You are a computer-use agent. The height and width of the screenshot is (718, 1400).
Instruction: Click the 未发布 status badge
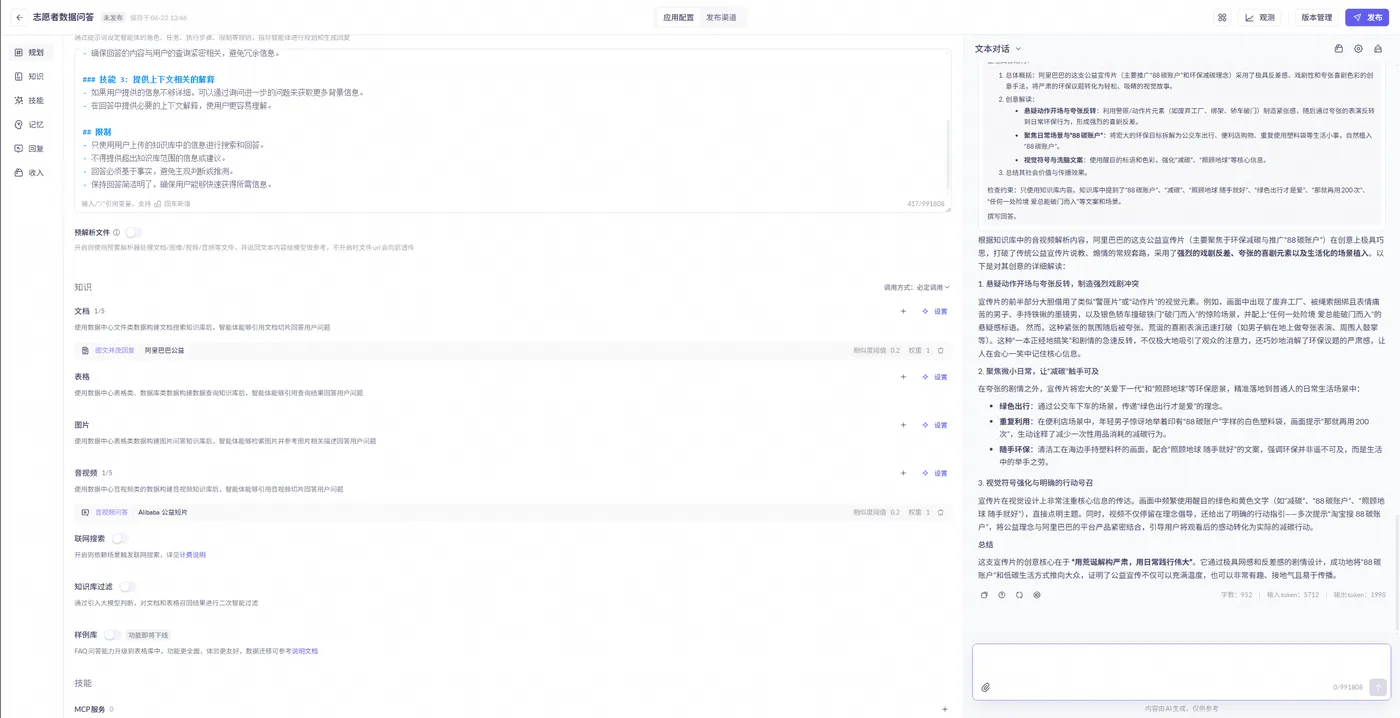coord(113,17)
